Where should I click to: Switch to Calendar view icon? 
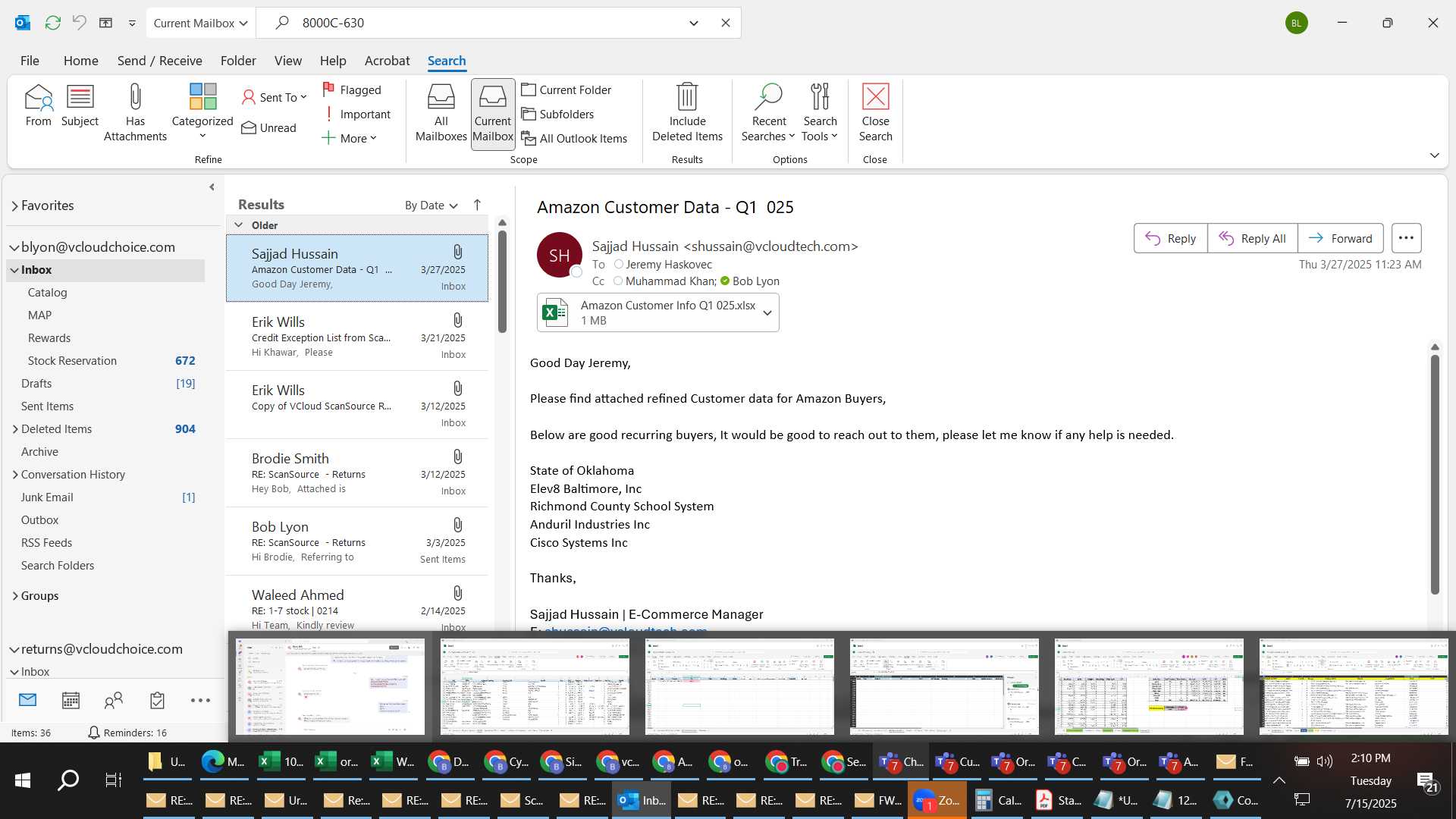coord(71,700)
